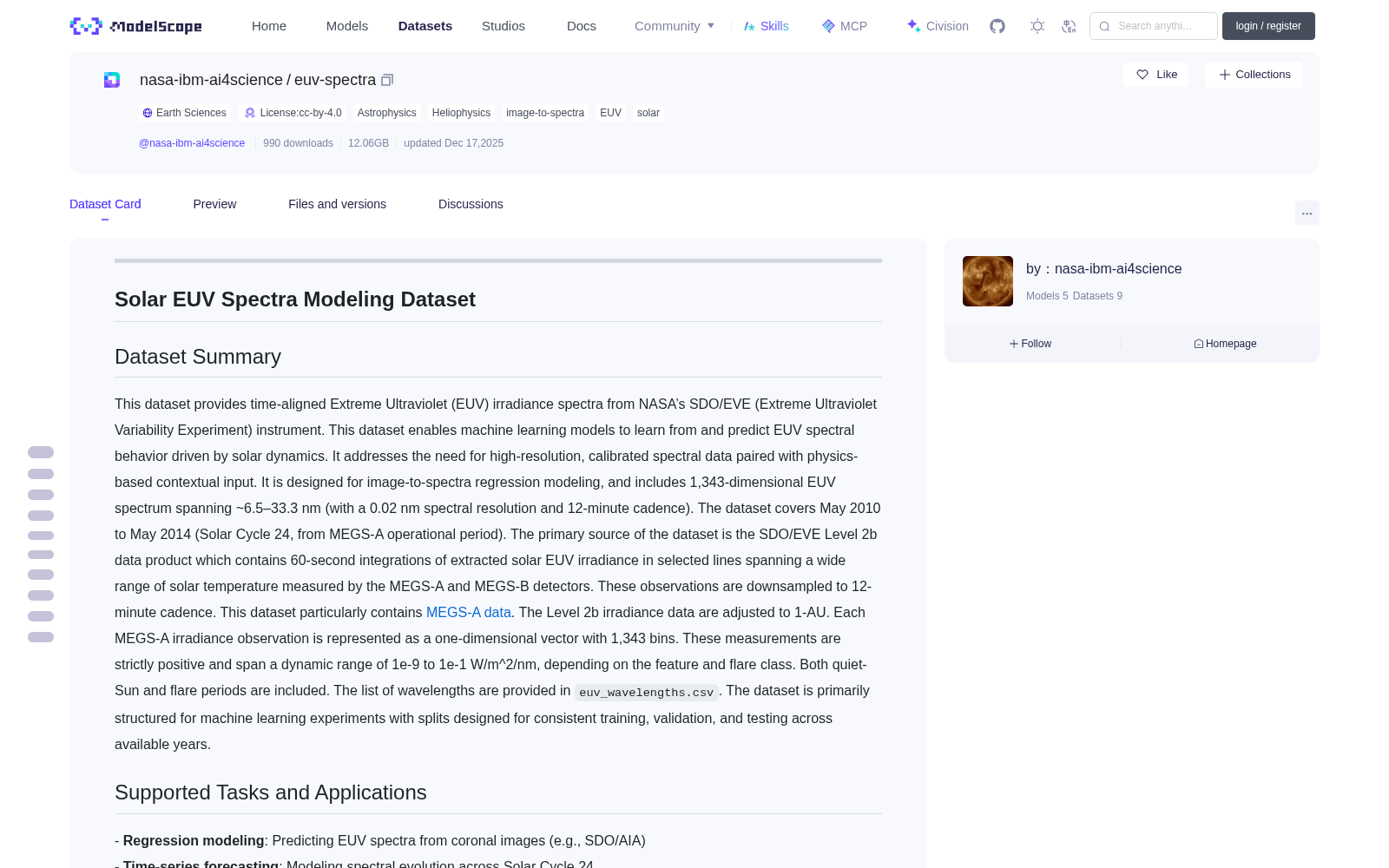The height and width of the screenshot is (868, 1389).
Task: Click "Models 5" in the organization card
Action: pyautogui.click(x=1047, y=296)
